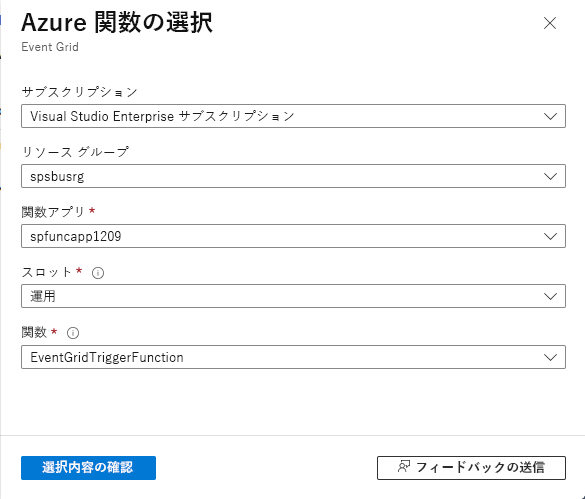This screenshot has height=499, width=585.
Task: Click the EventGridTriggerFunction field
Action: [x=293, y=357]
